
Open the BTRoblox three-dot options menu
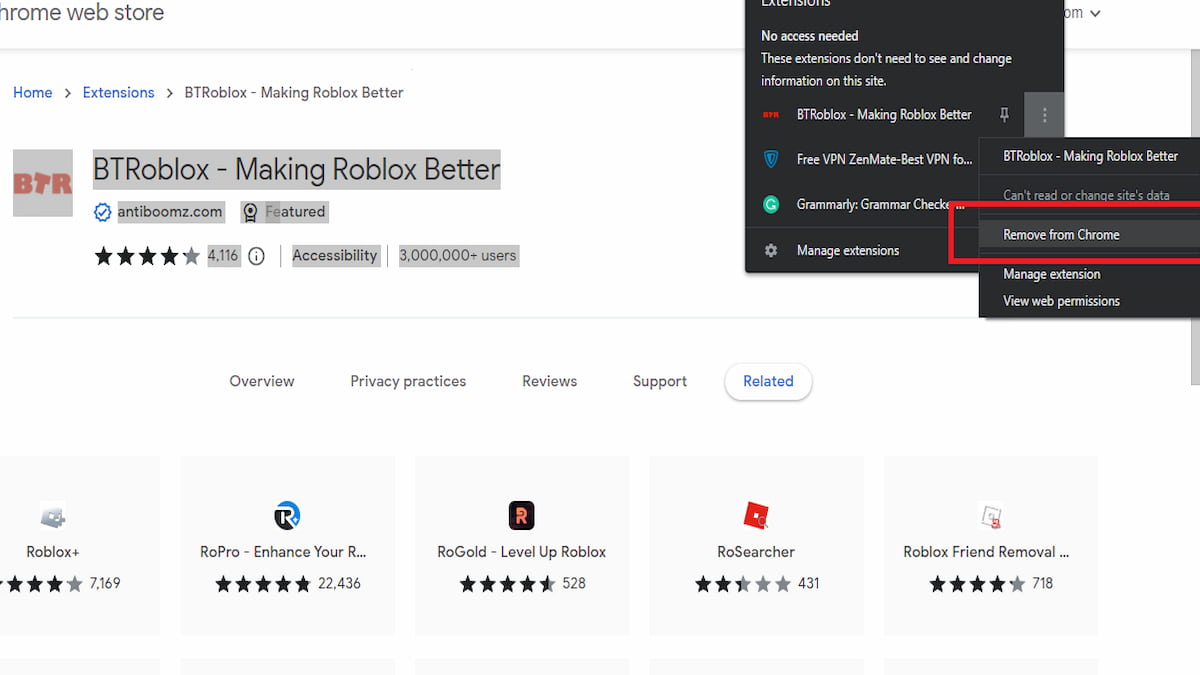point(1044,115)
